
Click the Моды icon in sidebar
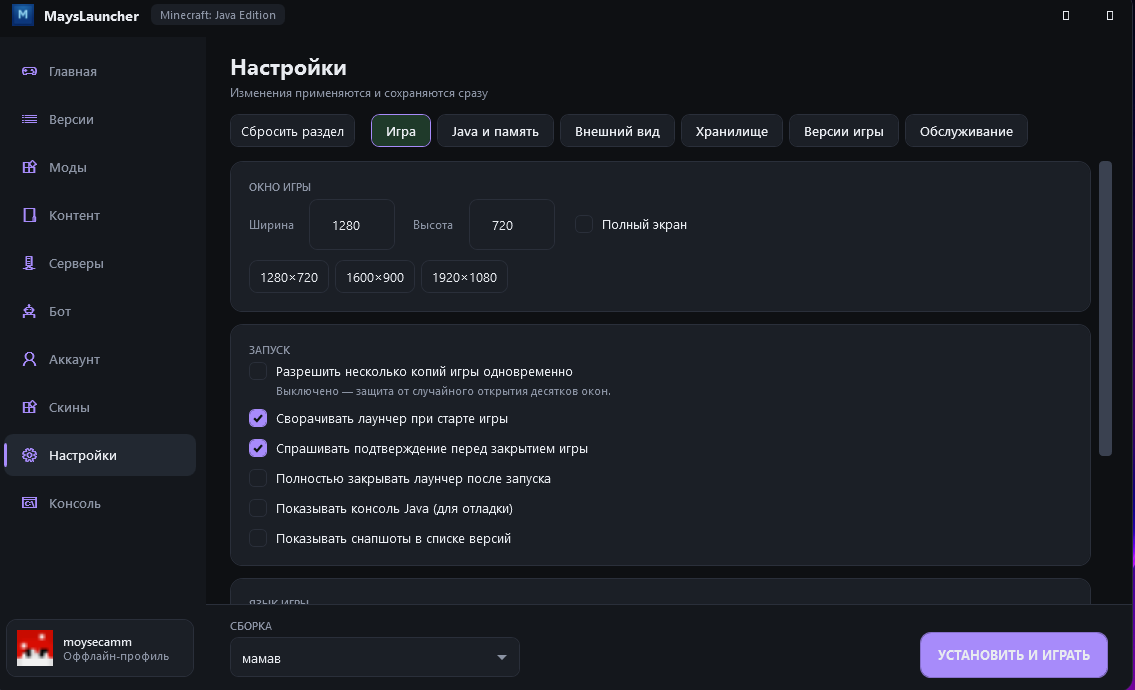coord(29,167)
